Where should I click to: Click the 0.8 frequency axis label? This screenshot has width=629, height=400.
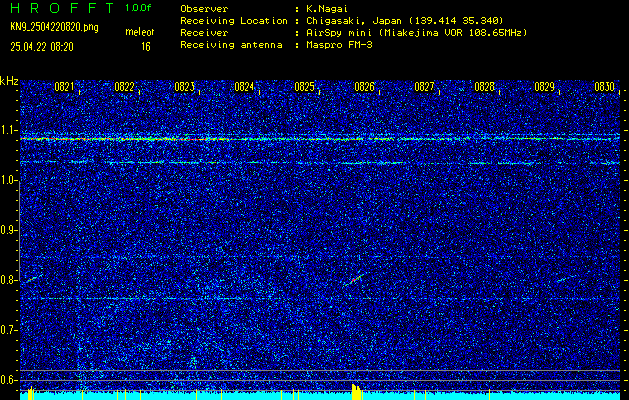8,280
